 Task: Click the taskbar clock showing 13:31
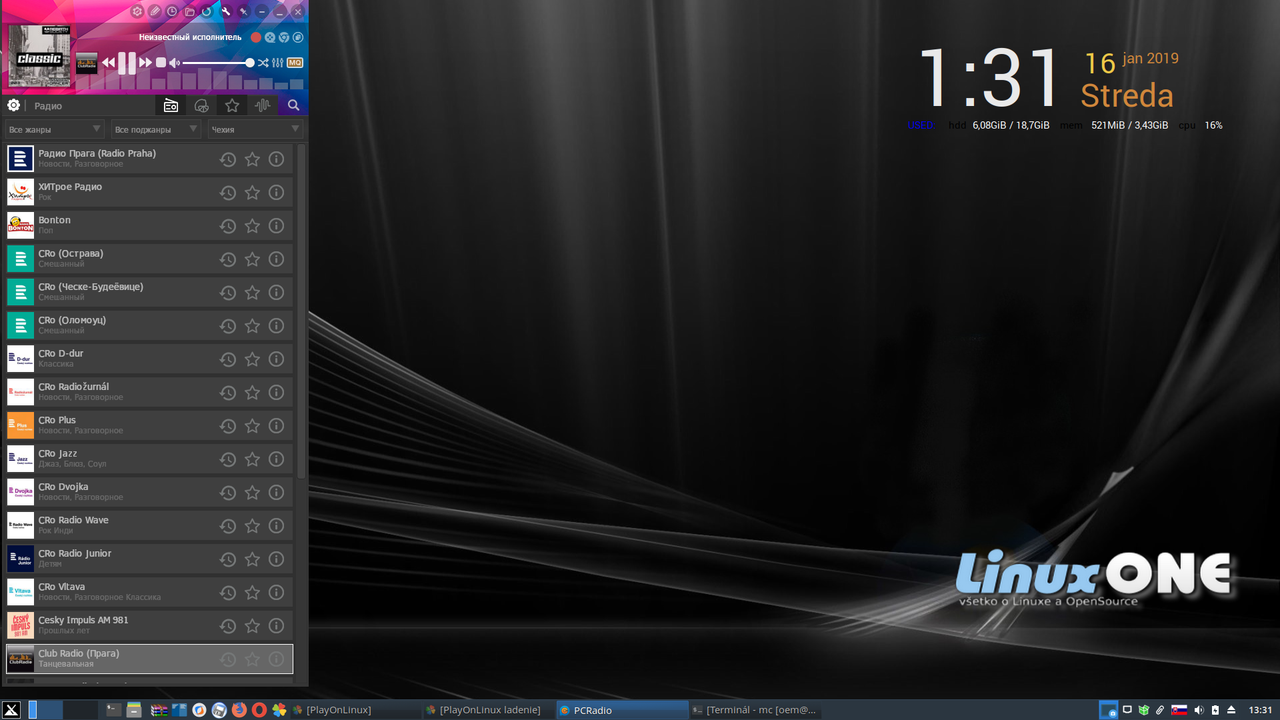click(x=1261, y=710)
